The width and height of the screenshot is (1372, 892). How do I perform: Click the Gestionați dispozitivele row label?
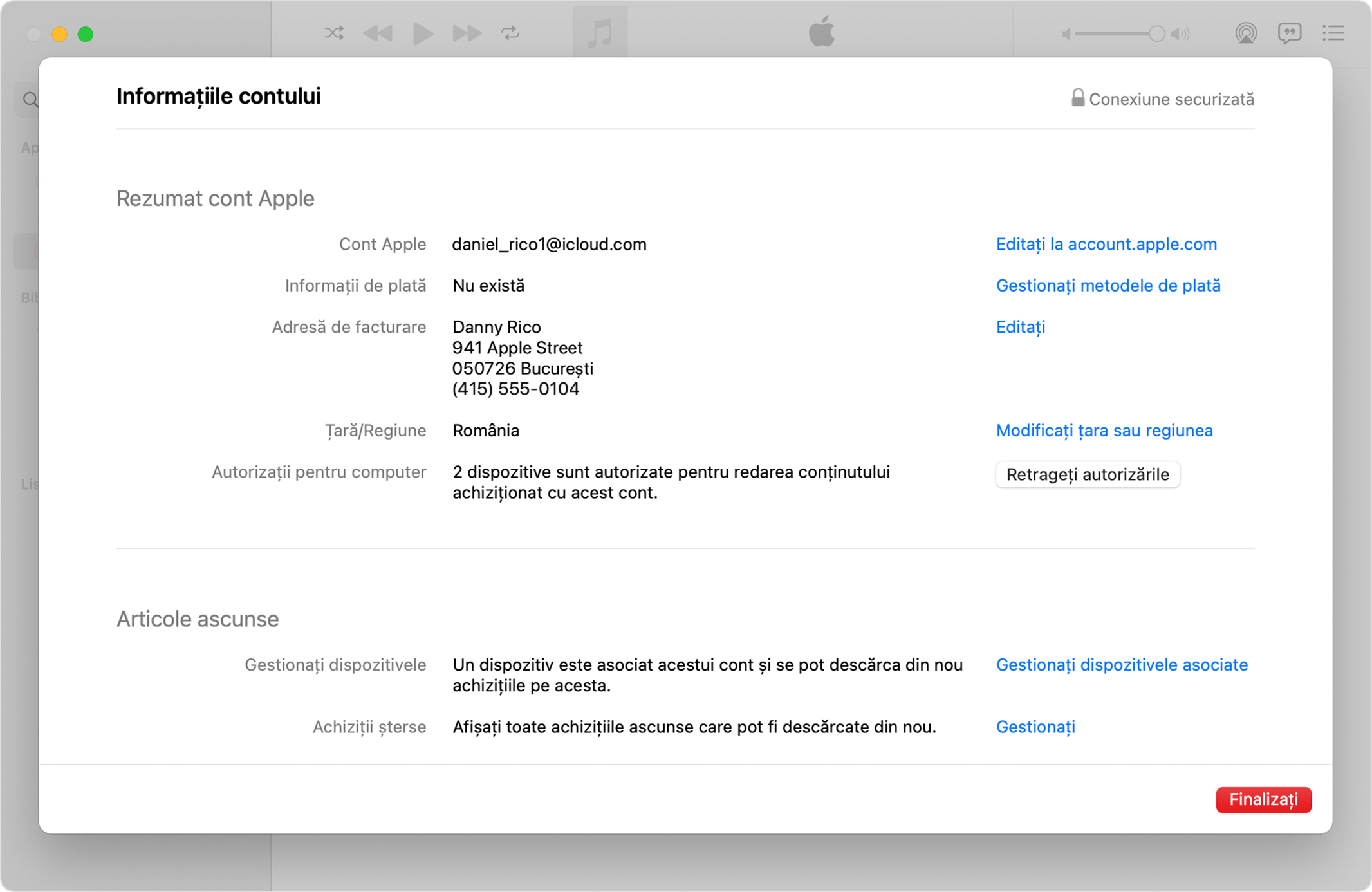[x=335, y=665]
